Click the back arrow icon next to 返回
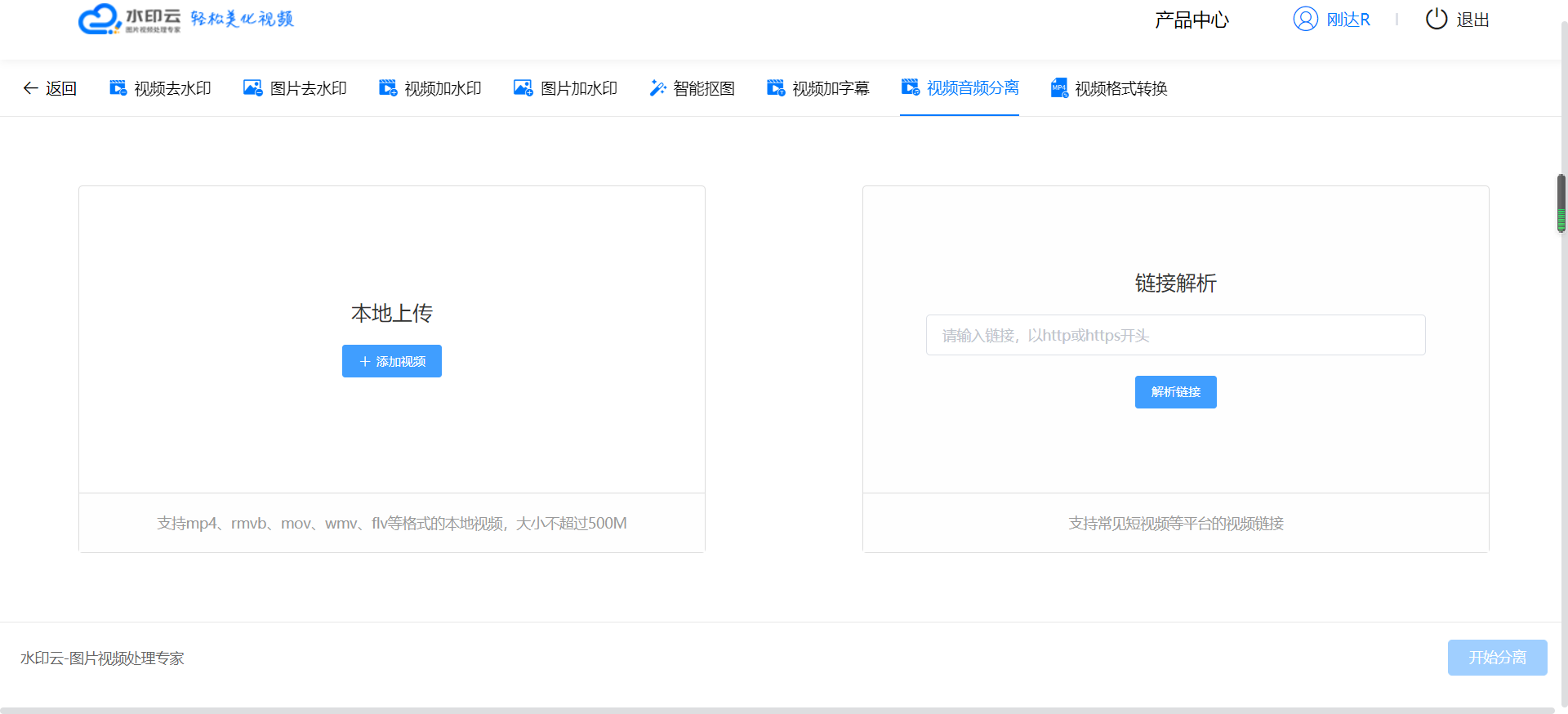Image resolution: width=1568 pixels, height=714 pixels. [30, 88]
